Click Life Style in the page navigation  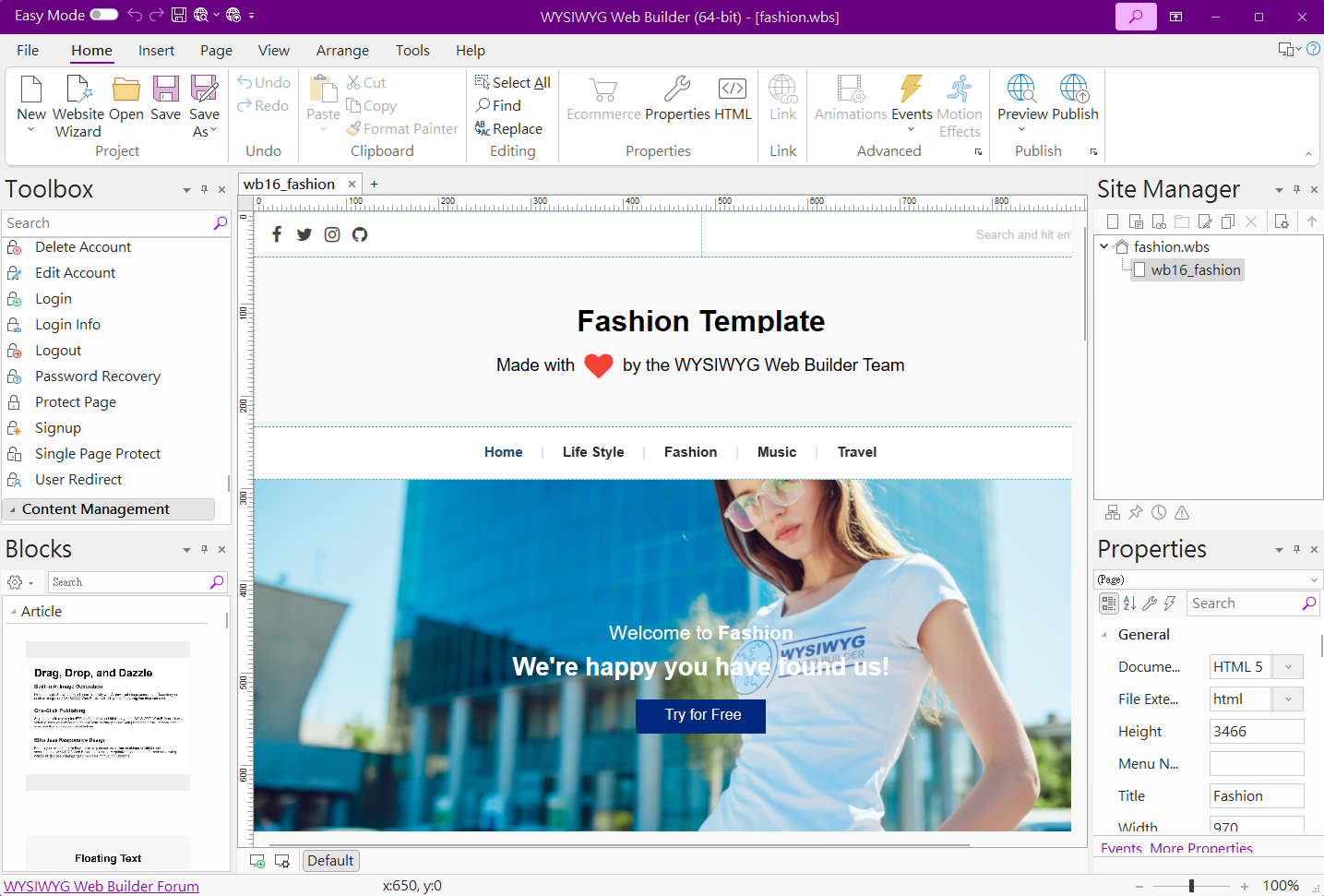click(593, 452)
